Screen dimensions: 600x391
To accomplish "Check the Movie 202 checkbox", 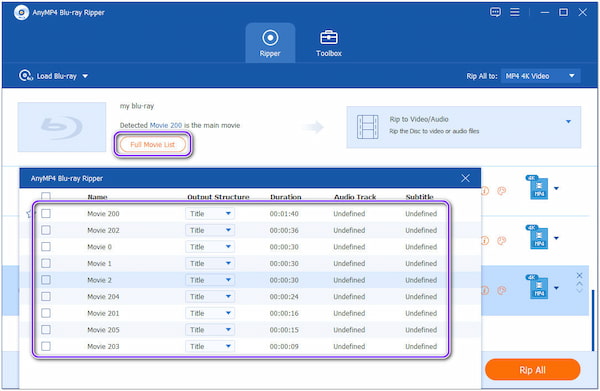I will [46, 230].
